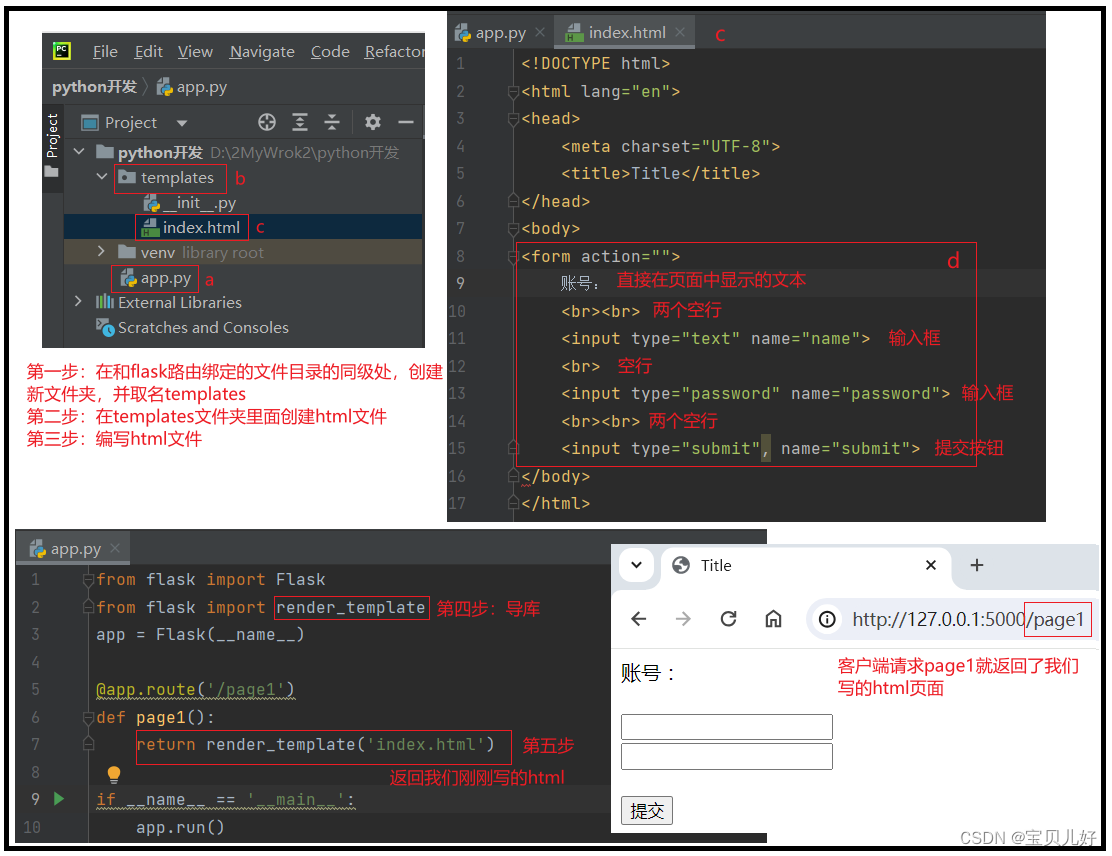Screen dimensions: 1112x856
Task: Open the browser tab search chevron
Action: pos(637,565)
